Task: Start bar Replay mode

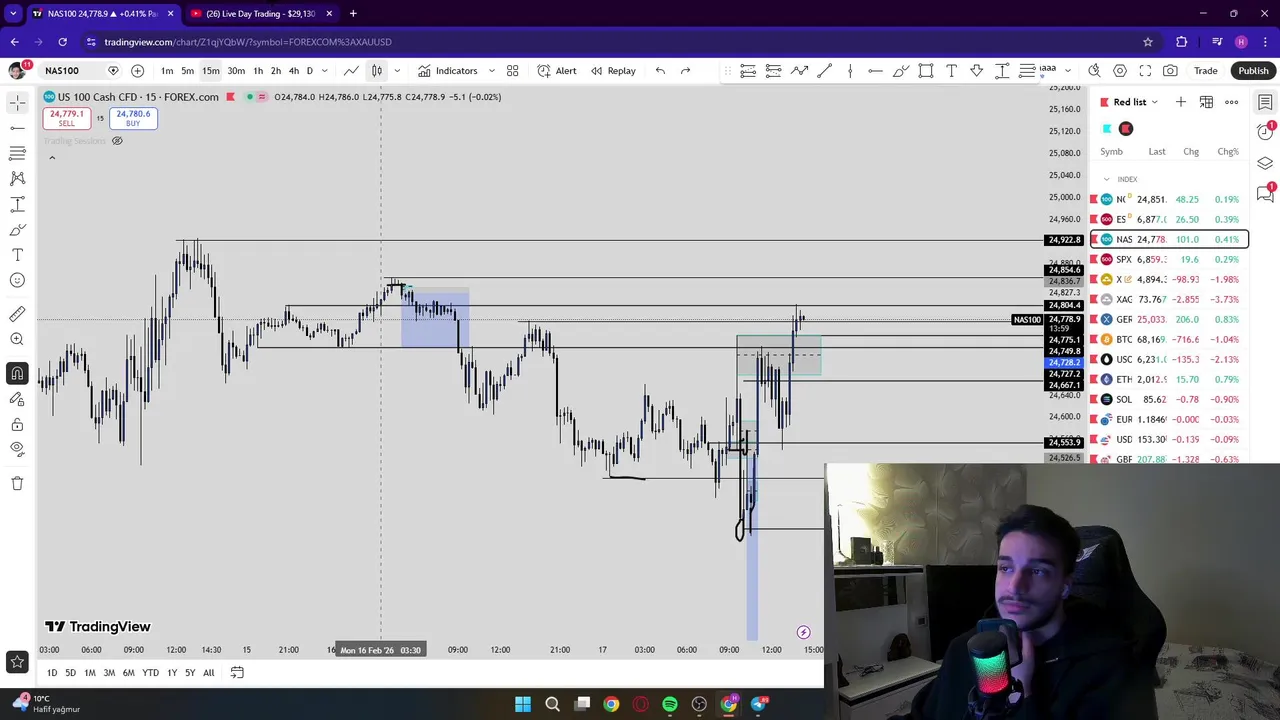Action: [x=613, y=71]
